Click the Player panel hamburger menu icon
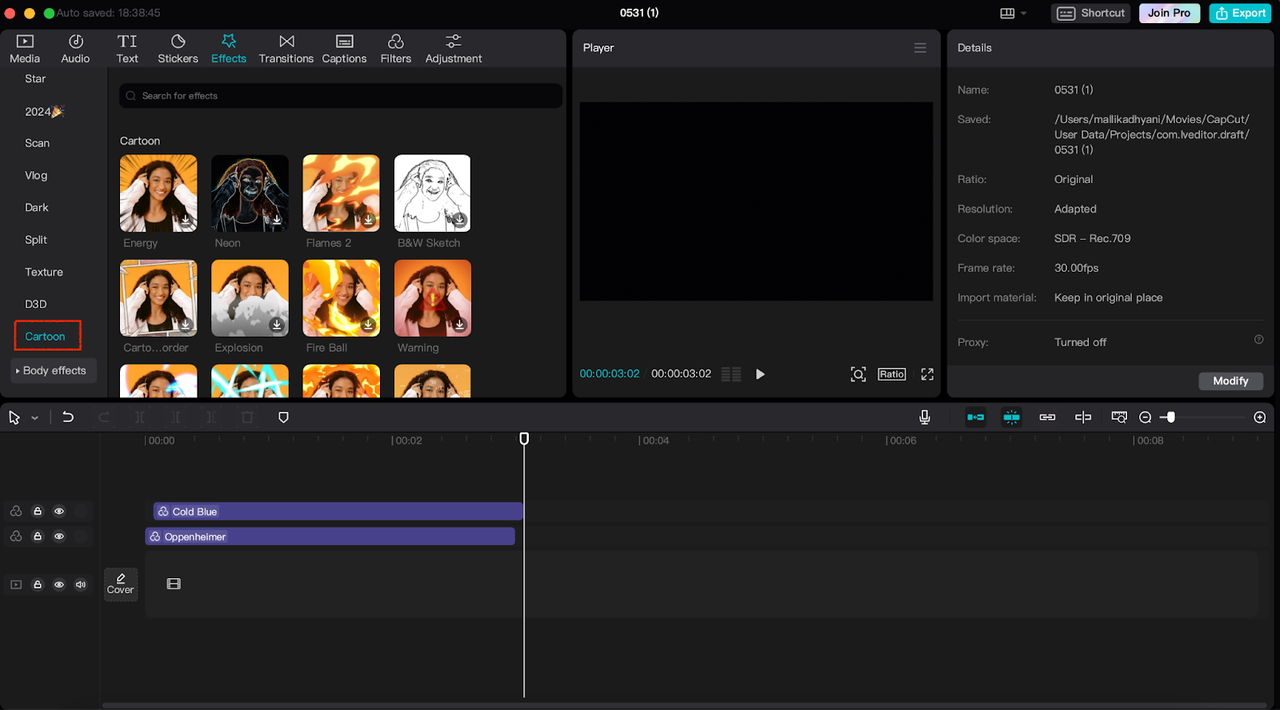The height and width of the screenshot is (710, 1280). click(920, 48)
